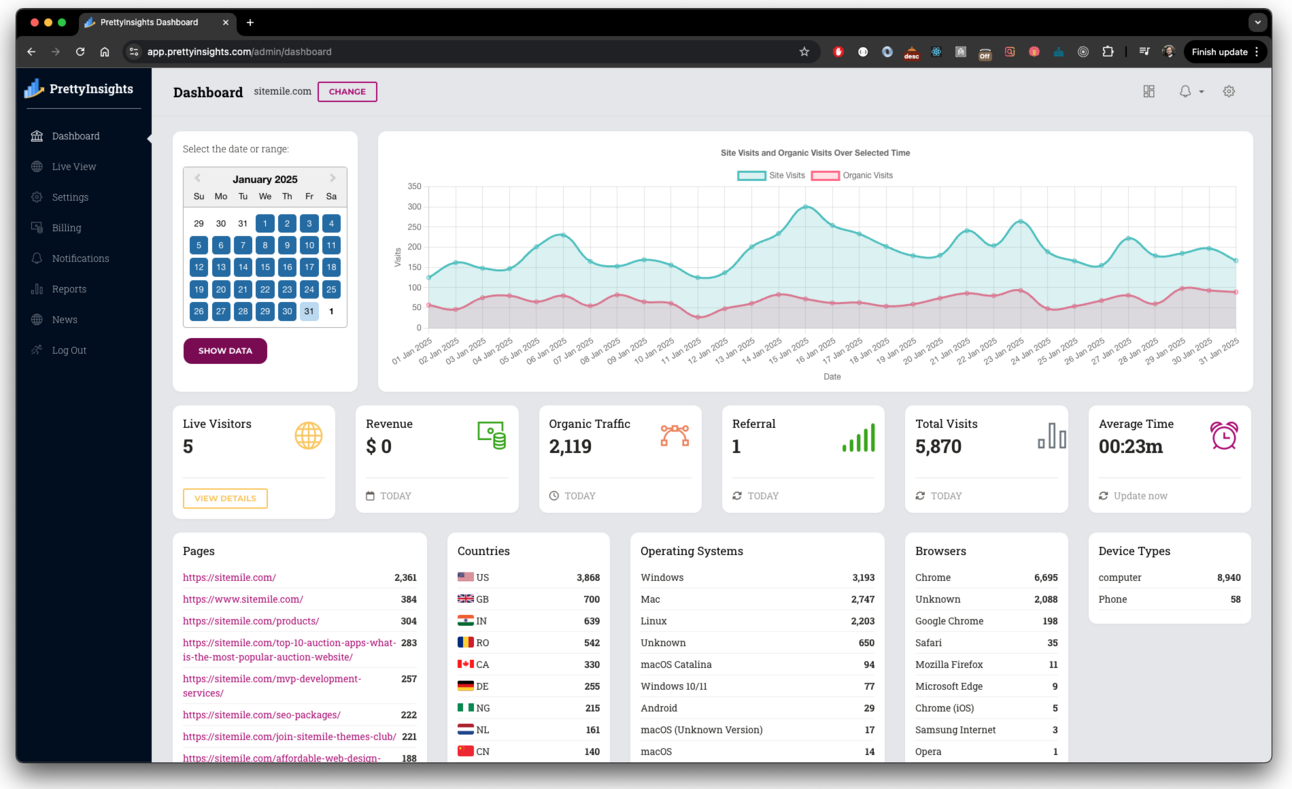The height and width of the screenshot is (789, 1292).
Task: Select January 15 on the calendar
Action: pos(264,267)
